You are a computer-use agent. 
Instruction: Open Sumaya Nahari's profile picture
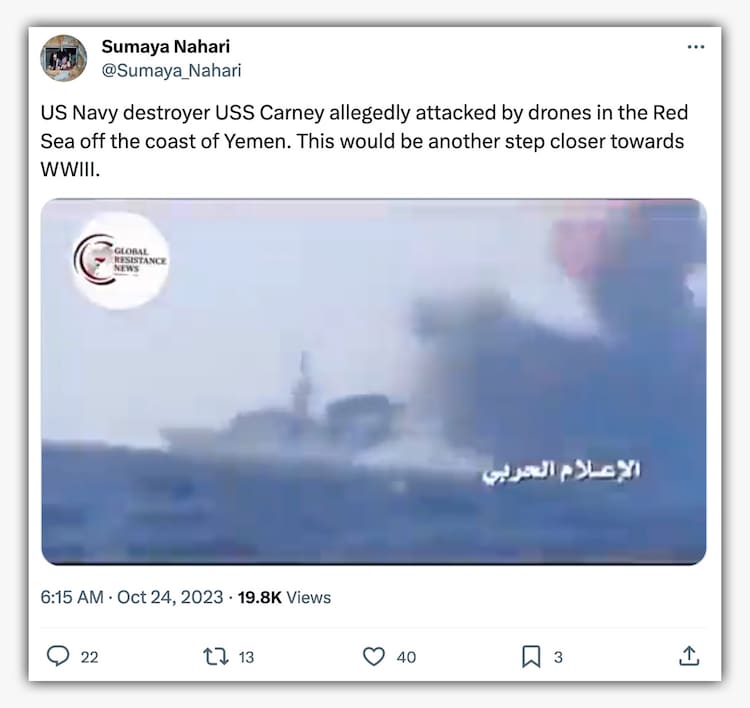point(64,58)
